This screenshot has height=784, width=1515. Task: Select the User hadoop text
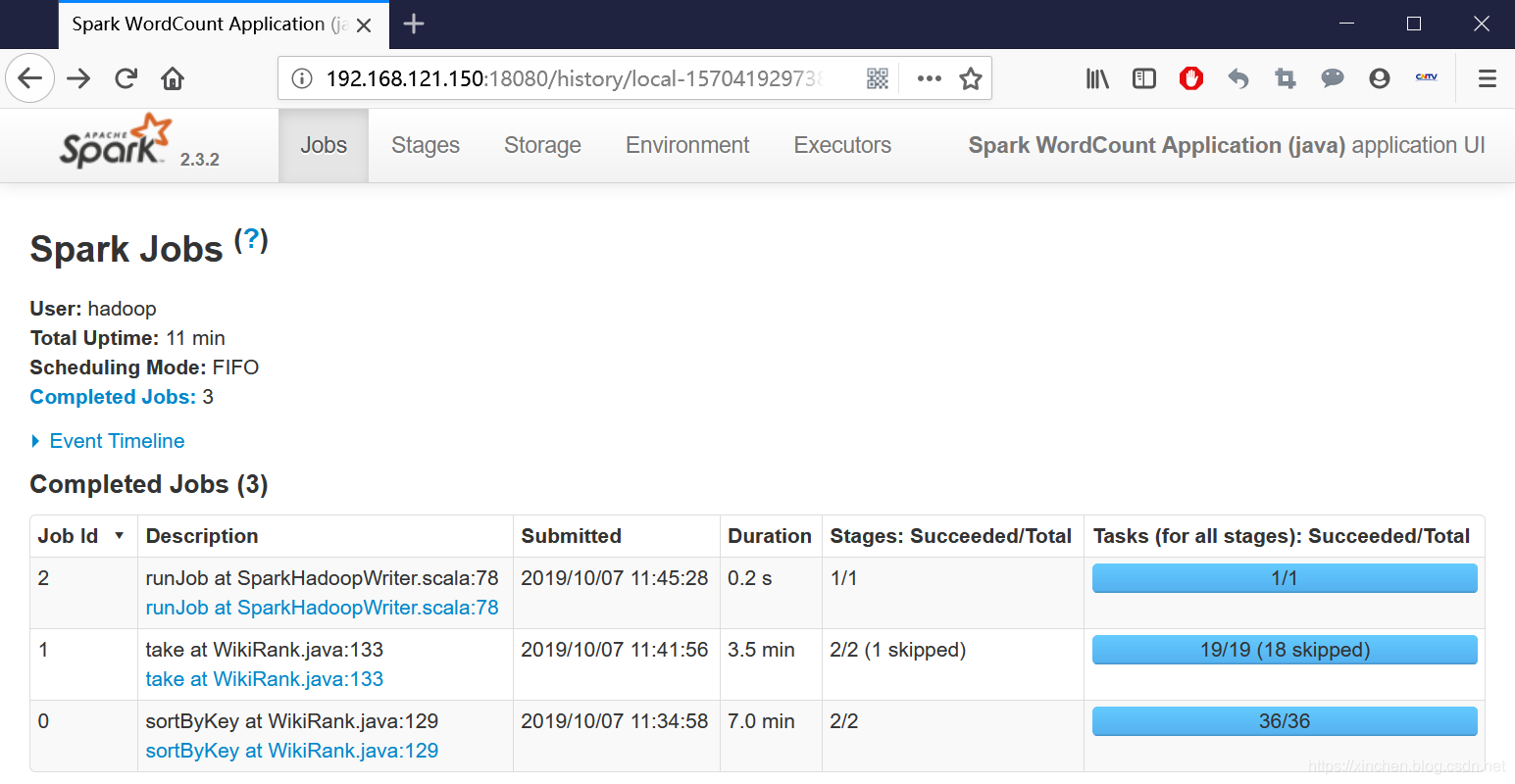tap(93, 309)
